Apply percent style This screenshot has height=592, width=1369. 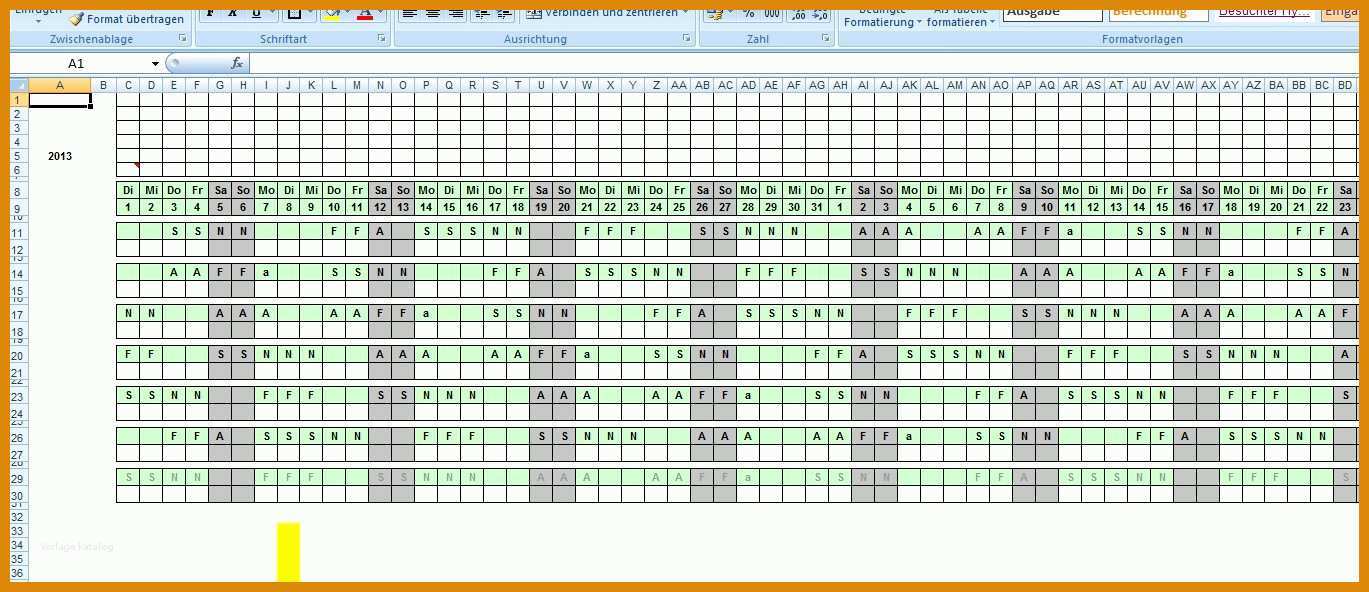point(749,12)
